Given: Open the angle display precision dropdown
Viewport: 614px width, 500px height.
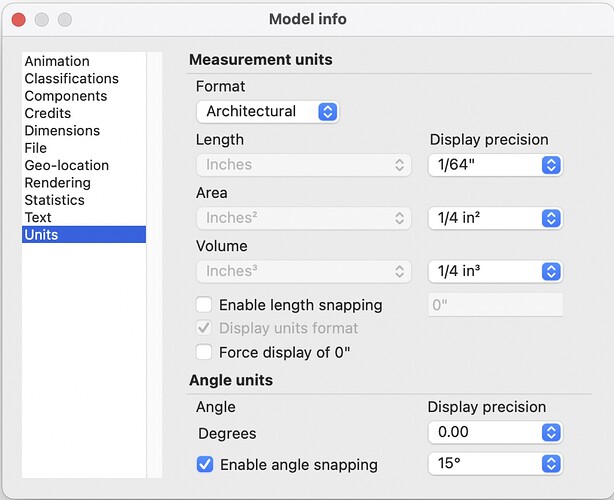Looking at the screenshot, I should [495, 433].
